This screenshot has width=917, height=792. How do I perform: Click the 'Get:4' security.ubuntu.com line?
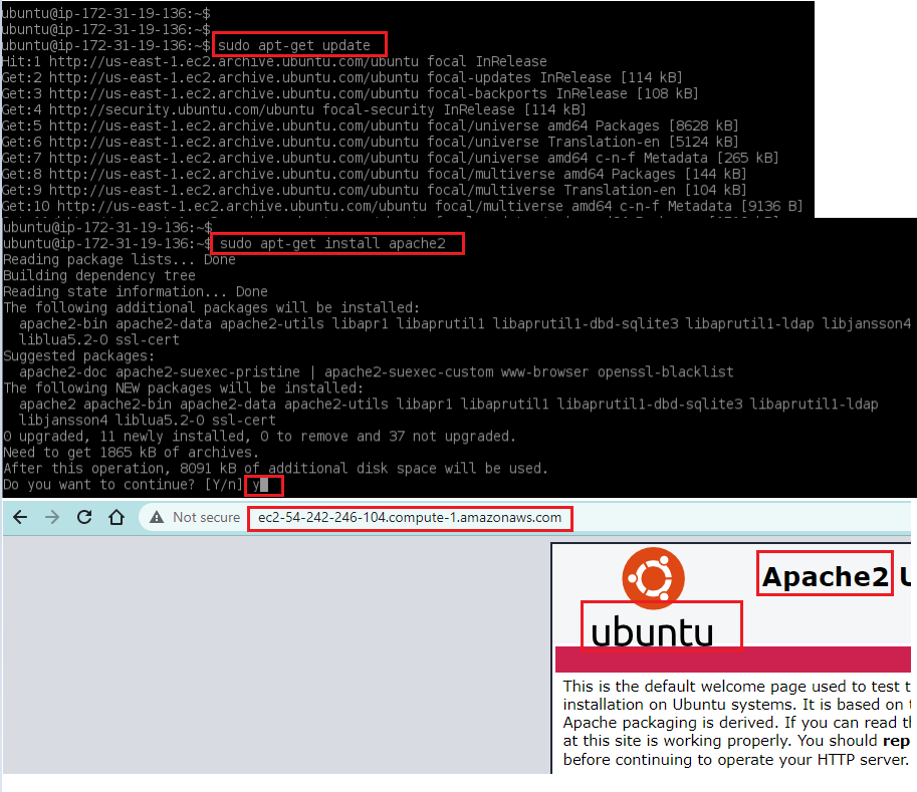[294, 109]
